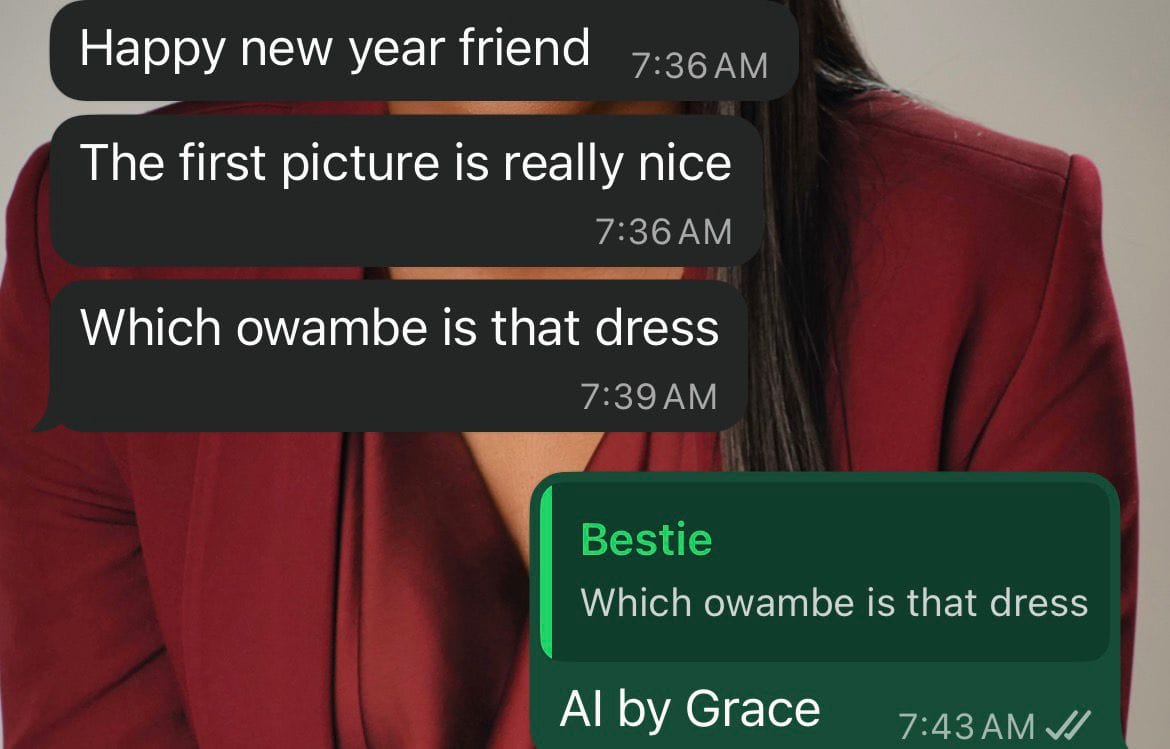Screen dimensions: 1170x749
Task: Tap the double check read receipt icon
Action: point(1069,723)
